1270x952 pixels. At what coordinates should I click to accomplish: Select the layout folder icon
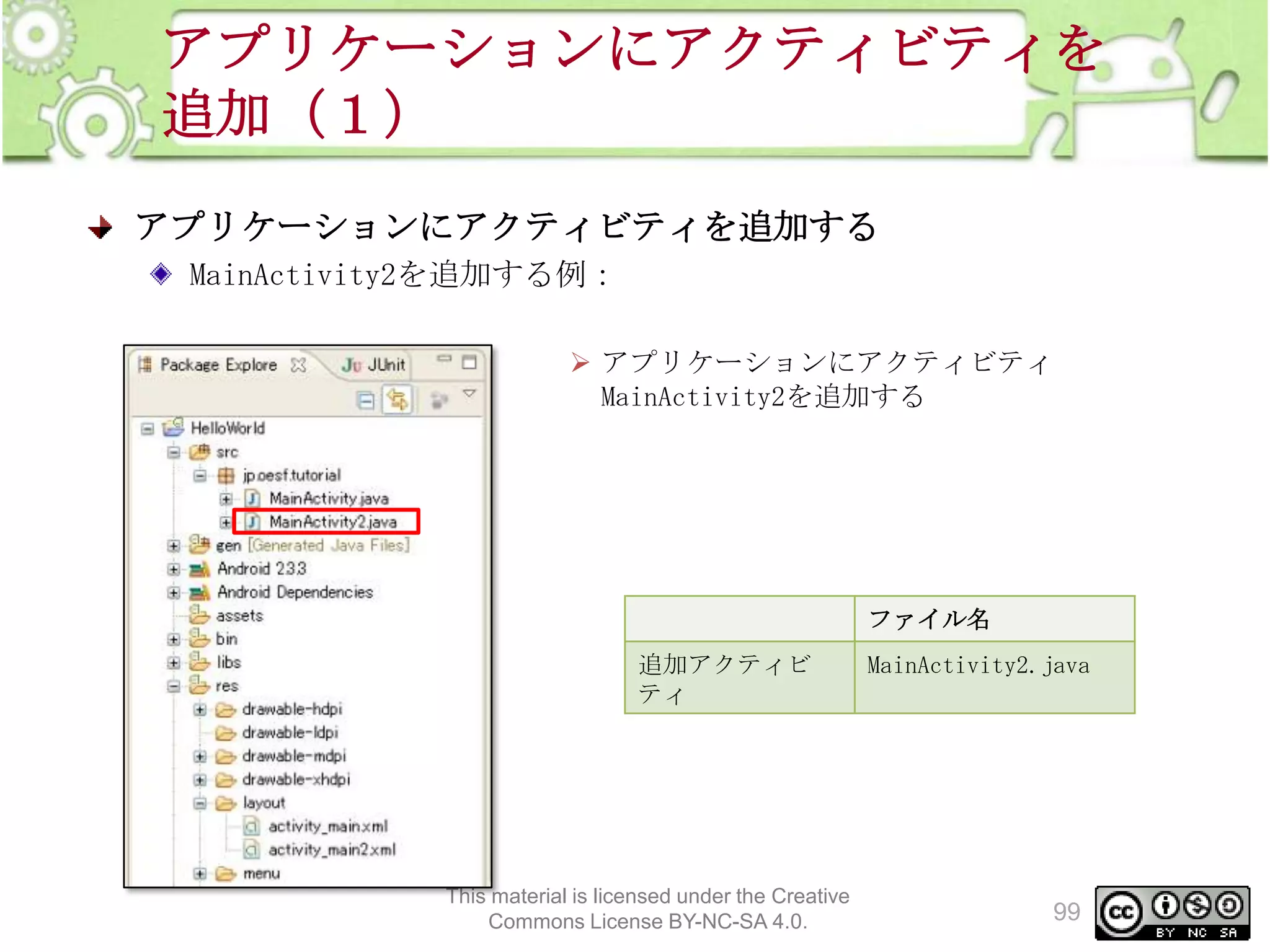click(226, 803)
